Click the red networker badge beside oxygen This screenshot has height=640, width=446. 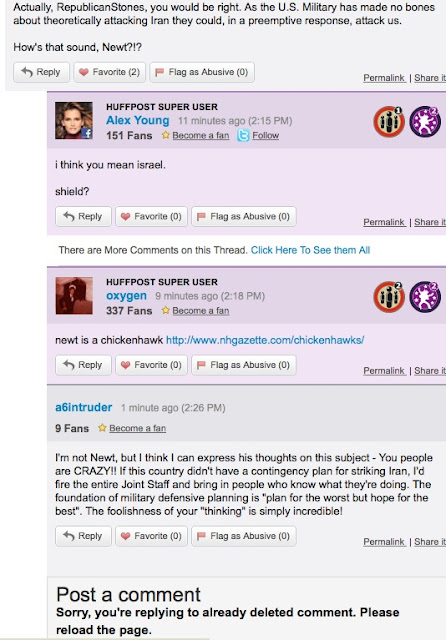tap(389, 297)
